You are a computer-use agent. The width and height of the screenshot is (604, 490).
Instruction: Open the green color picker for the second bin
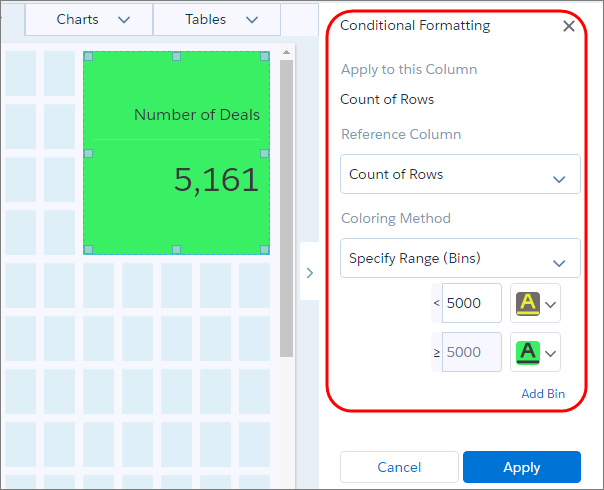[x=535, y=352]
